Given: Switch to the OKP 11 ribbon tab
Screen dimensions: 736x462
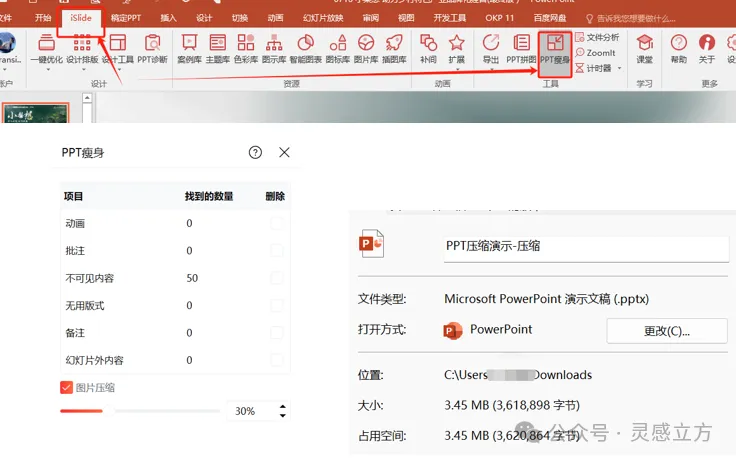Looking at the screenshot, I should (499, 18).
